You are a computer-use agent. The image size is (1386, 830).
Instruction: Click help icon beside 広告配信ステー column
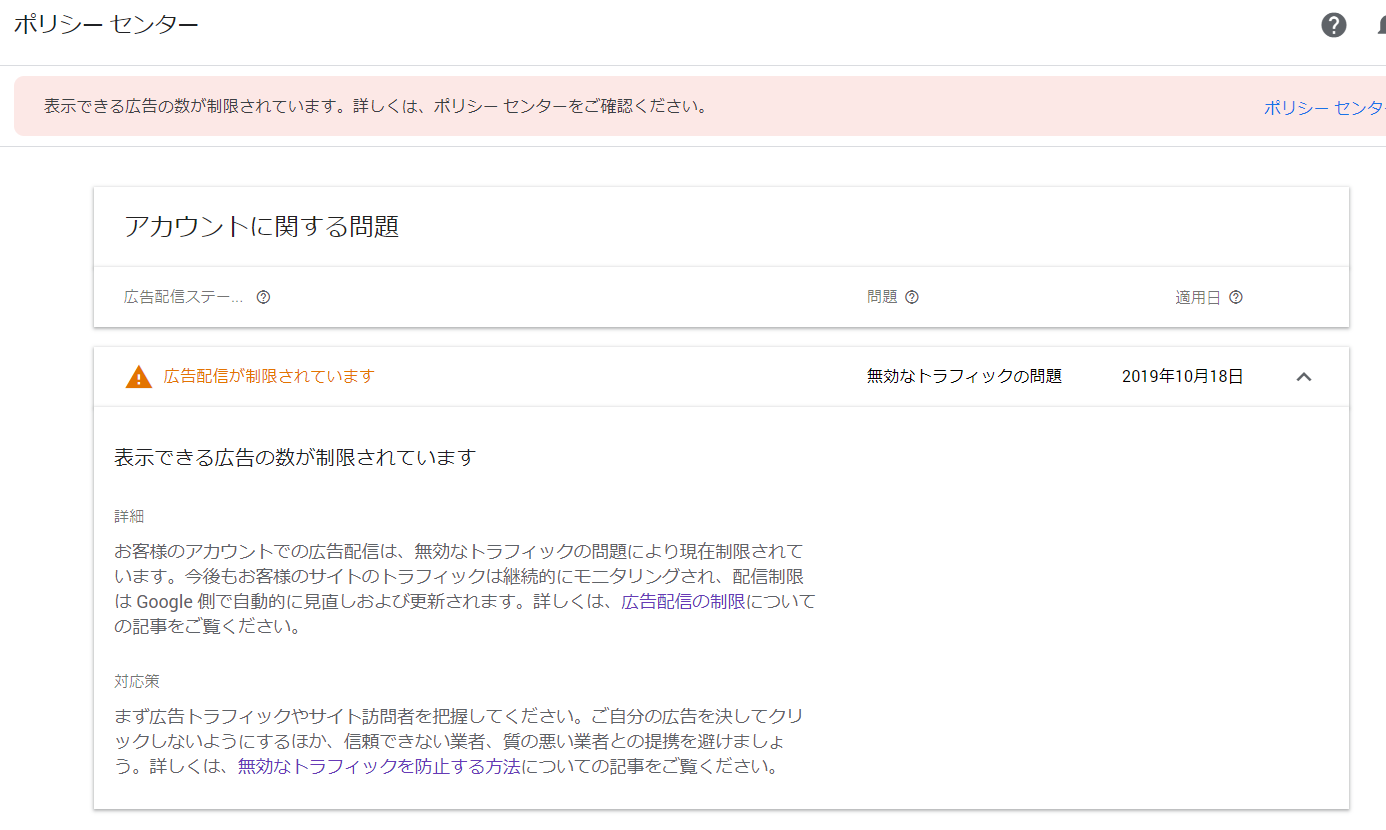coord(263,297)
